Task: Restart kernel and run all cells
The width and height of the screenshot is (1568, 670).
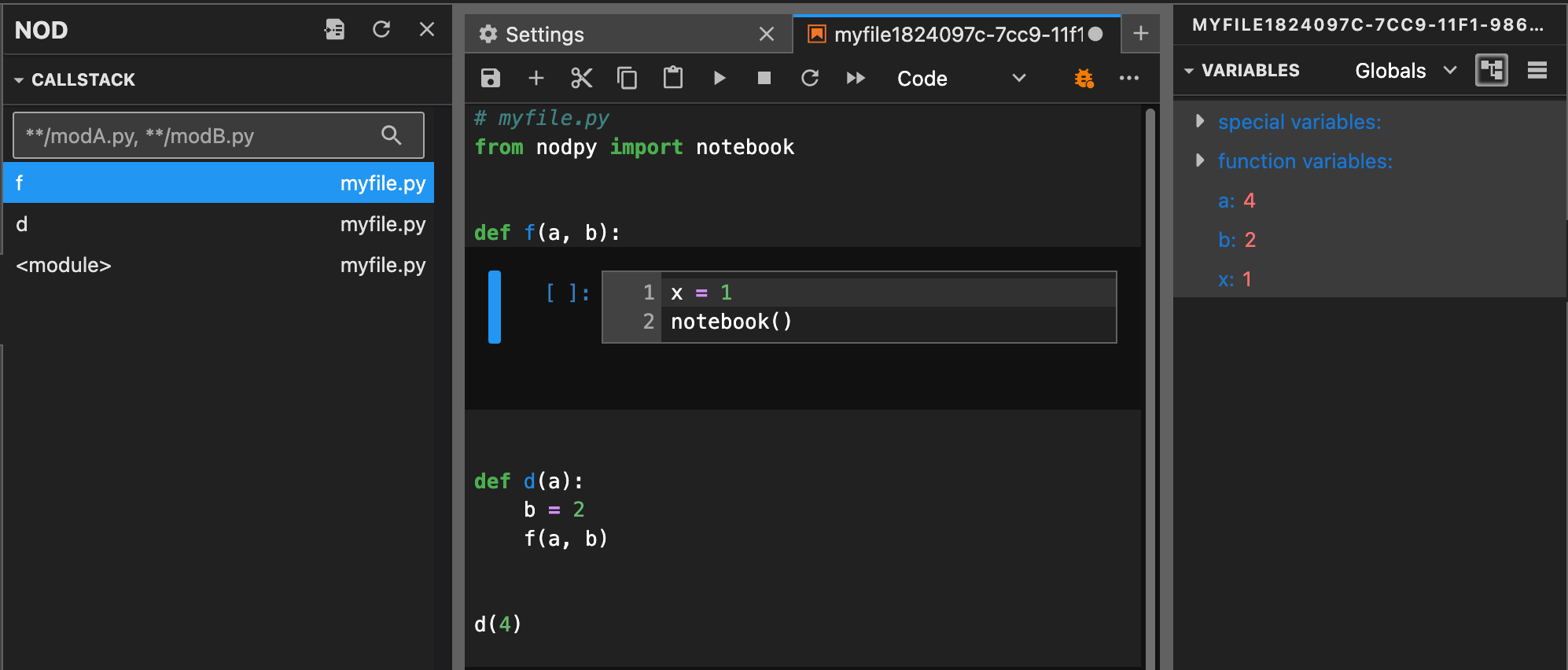Action: pyautogui.click(x=856, y=78)
